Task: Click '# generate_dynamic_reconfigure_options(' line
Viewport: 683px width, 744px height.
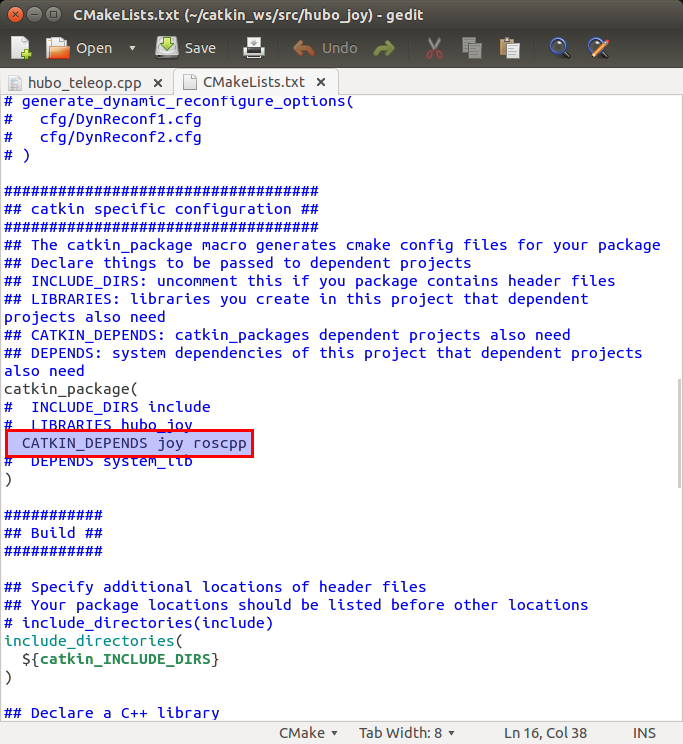Action: 179,102
